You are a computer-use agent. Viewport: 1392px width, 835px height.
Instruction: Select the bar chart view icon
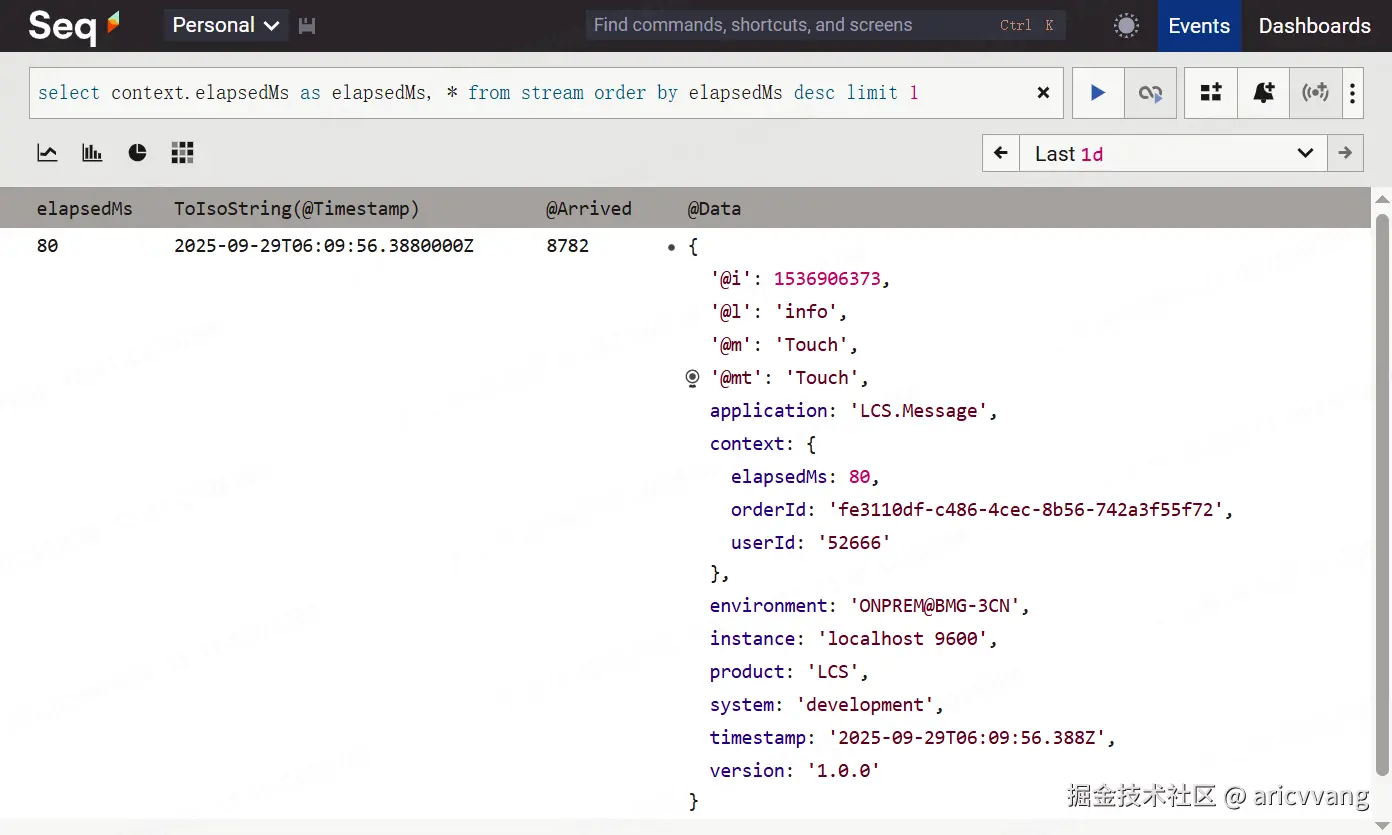click(92, 153)
